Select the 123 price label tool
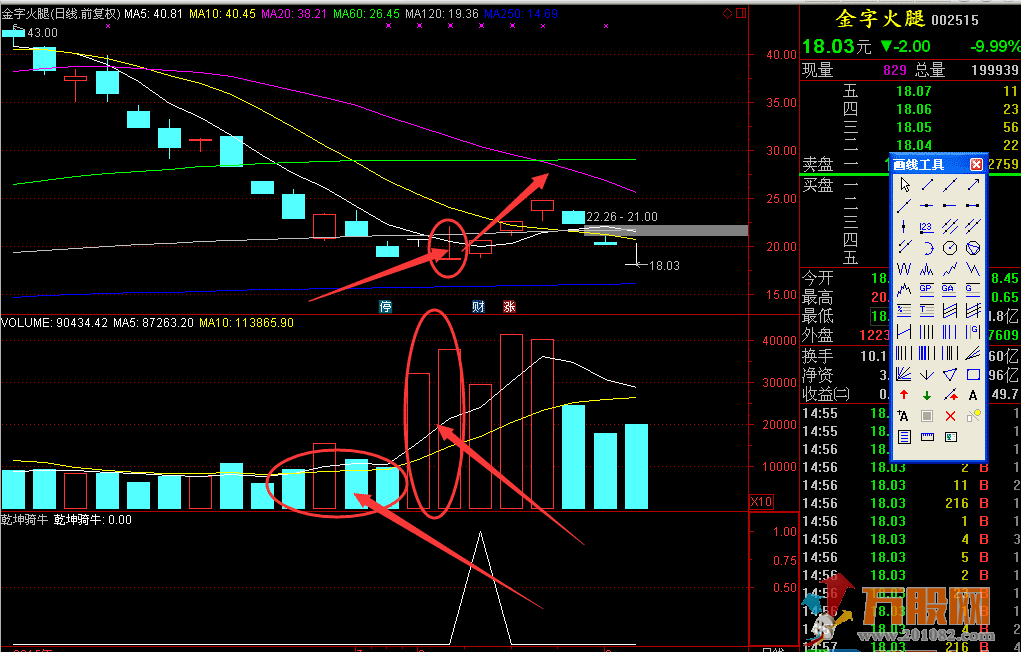 click(927, 227)
